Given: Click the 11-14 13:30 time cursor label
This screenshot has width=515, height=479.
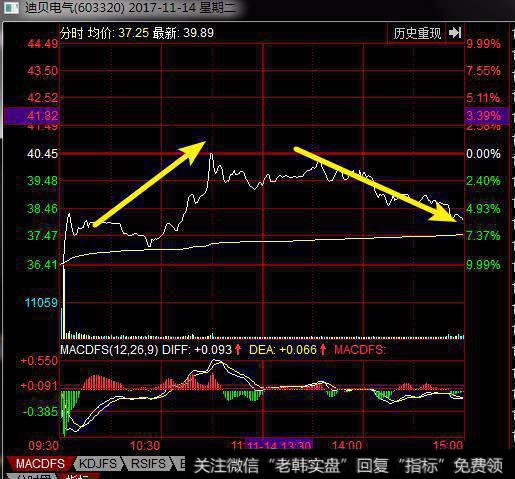Looking at the screenshot, I should [279, 445].
